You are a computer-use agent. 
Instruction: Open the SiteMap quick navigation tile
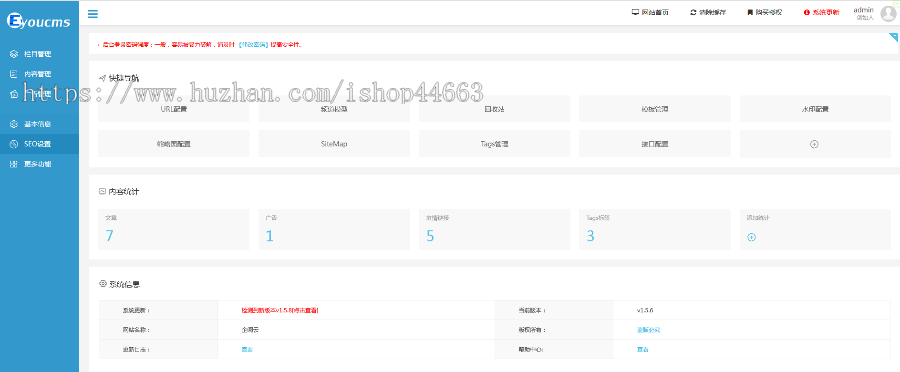(x=334, y=144)
